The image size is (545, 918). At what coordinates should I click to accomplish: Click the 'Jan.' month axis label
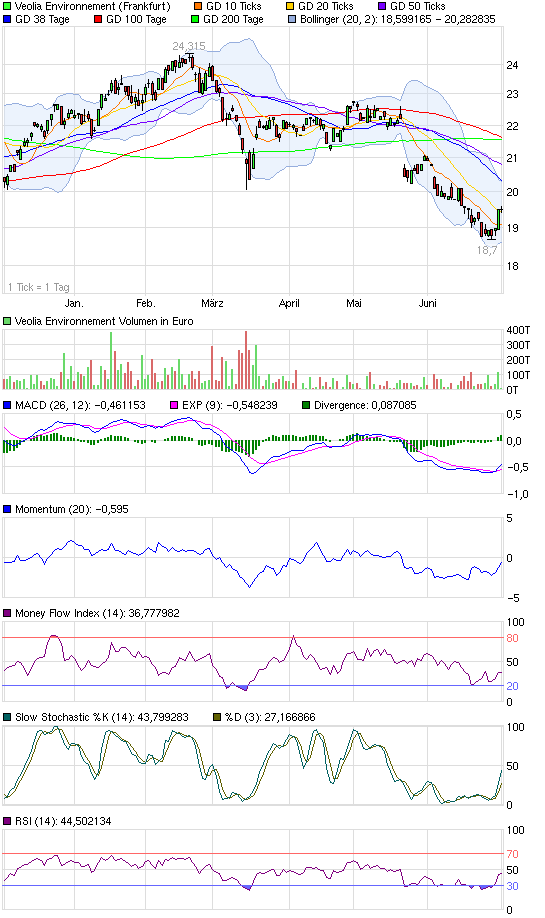(74, 303)
